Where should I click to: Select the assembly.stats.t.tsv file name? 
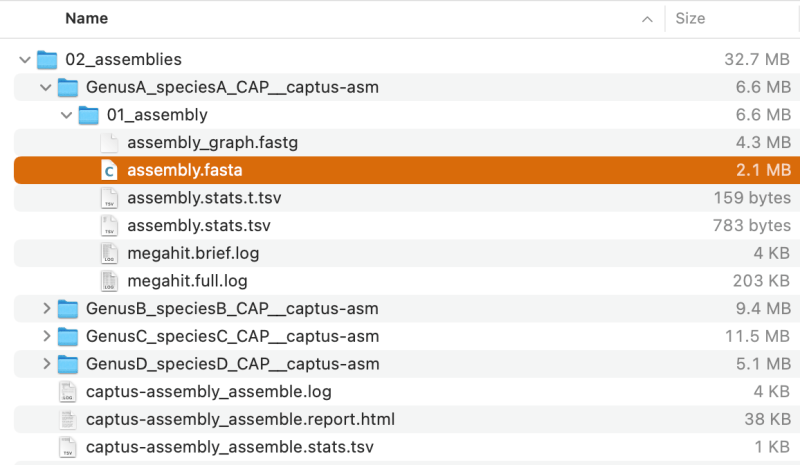204,198
